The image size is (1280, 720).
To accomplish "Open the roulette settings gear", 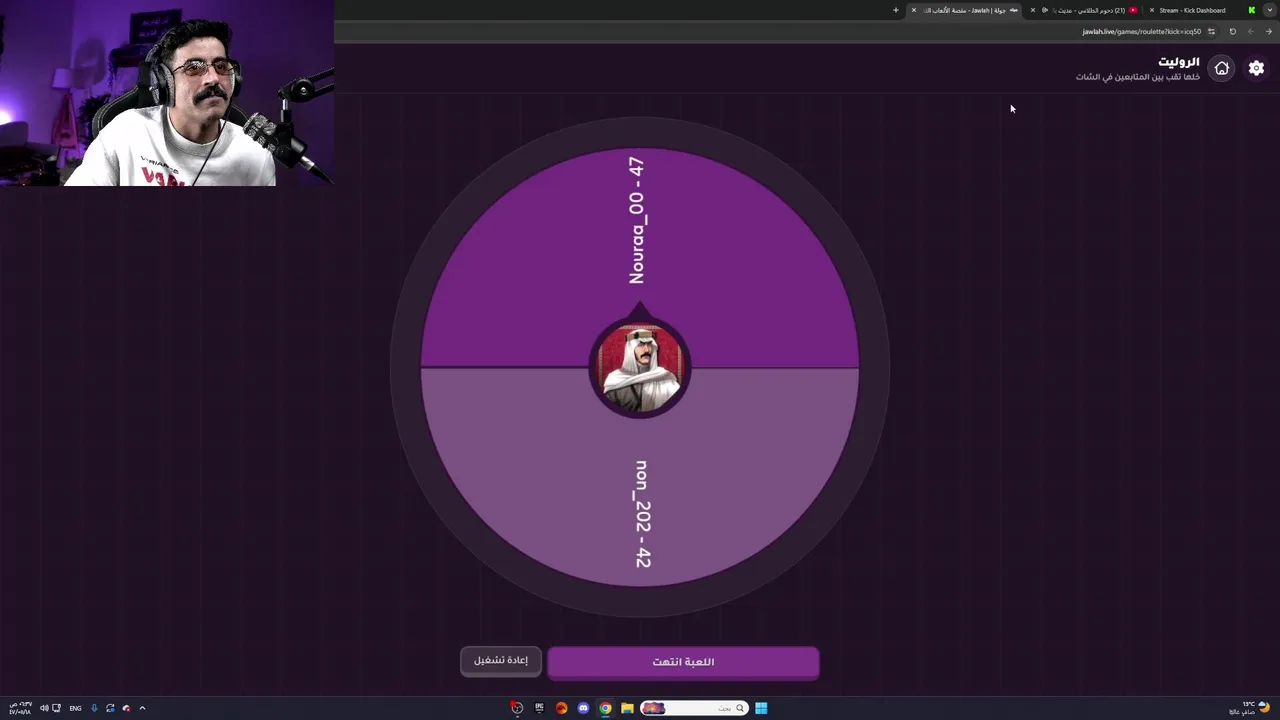I will coord(1256,68).
